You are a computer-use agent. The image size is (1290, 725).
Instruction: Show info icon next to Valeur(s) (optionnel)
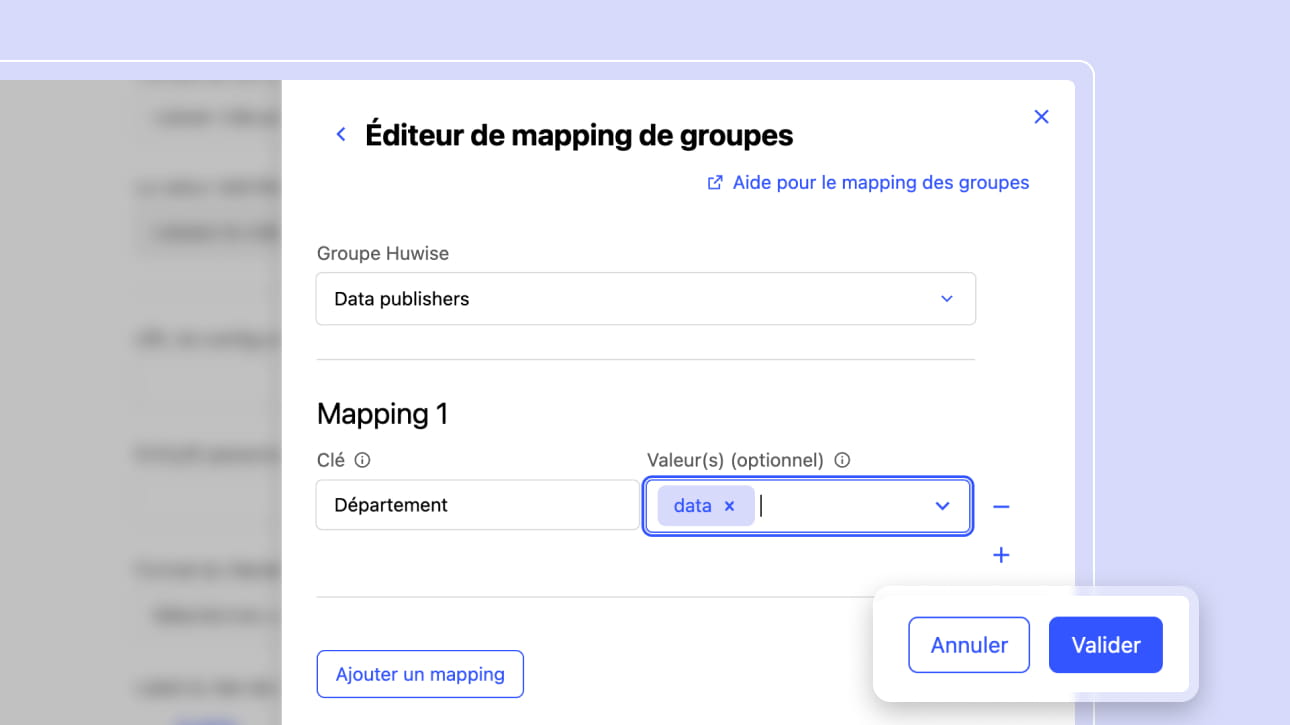842,461
